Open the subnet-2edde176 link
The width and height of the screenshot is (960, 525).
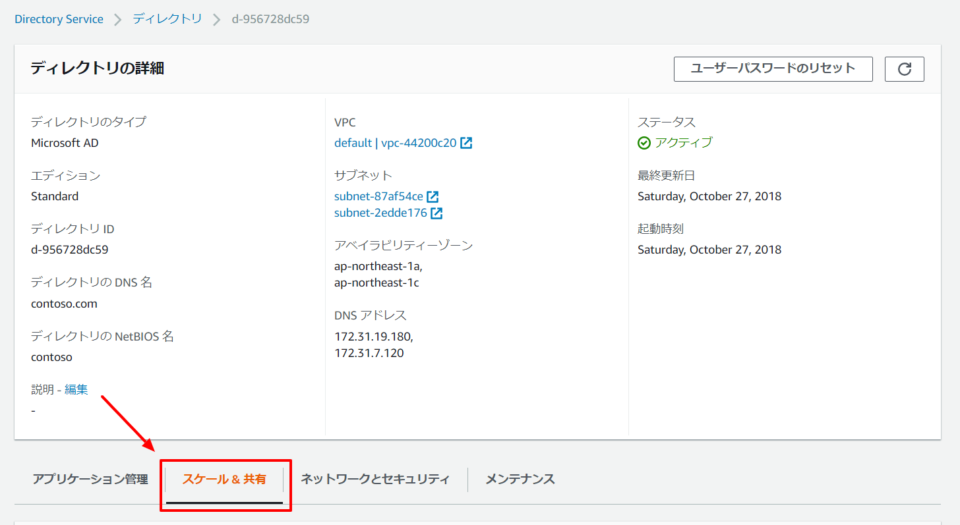tap(380, 213)
